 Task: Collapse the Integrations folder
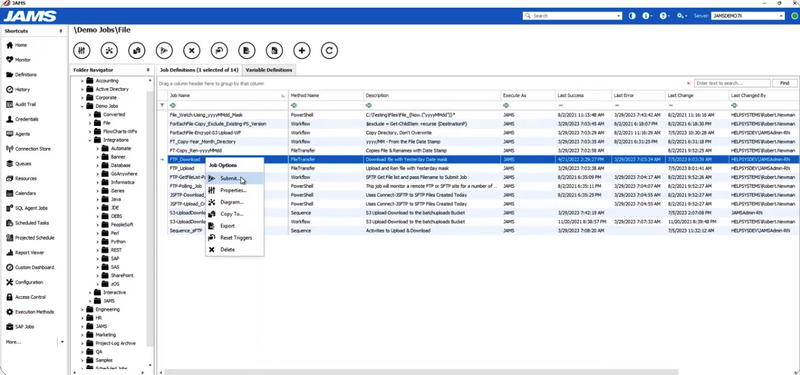[90, 140]
